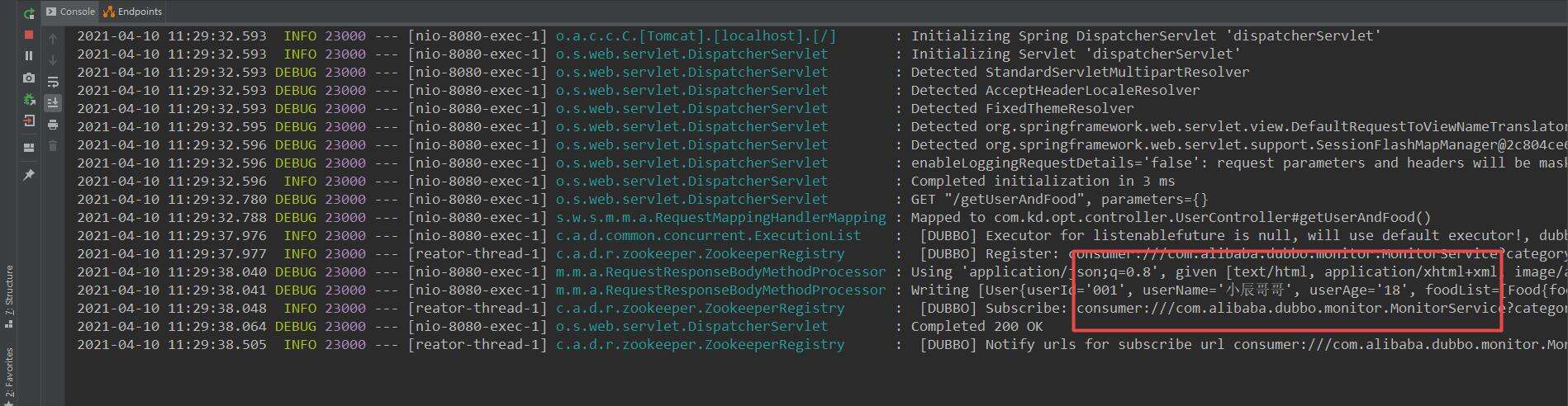Open the layout settings icon
Image resolution: width=1568 pixels, height=406 pixels.
[29, 148]
